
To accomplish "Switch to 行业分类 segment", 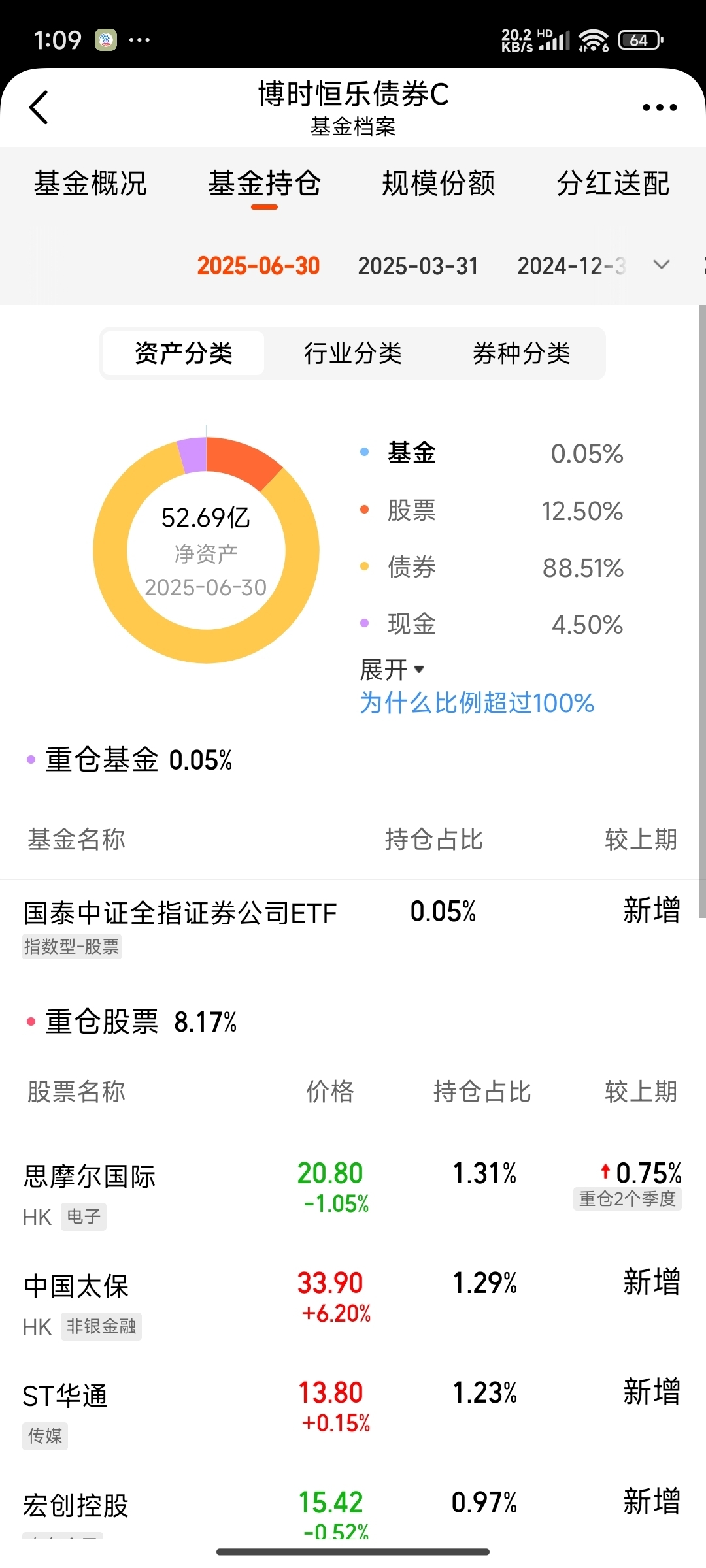I will point(353,353).
